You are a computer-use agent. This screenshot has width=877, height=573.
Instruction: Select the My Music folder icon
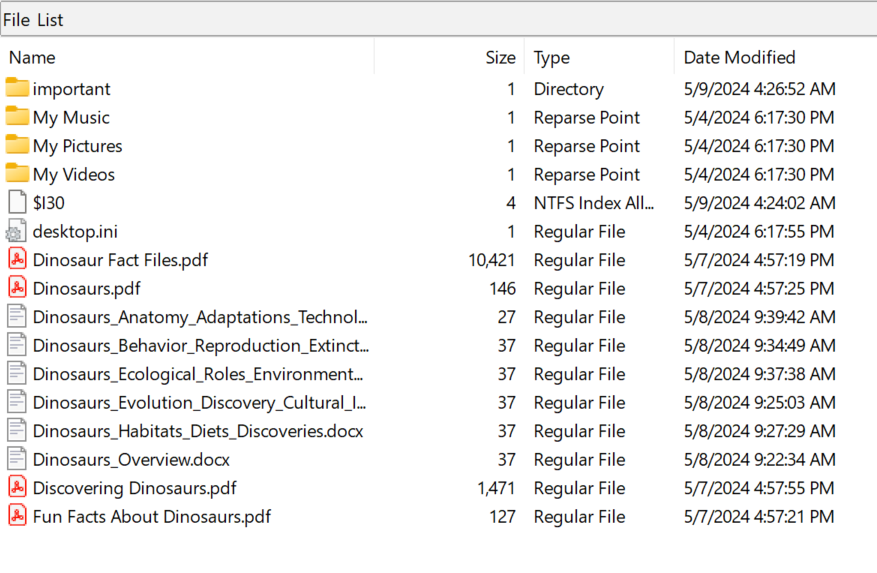point(17,117)
